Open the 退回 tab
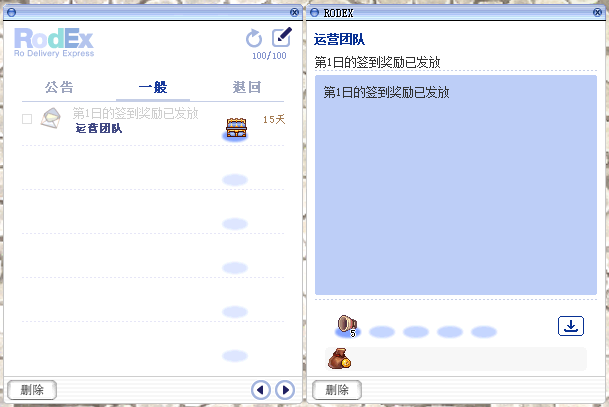This screenshot has height=407, width=609. click(x=247, y=87)
